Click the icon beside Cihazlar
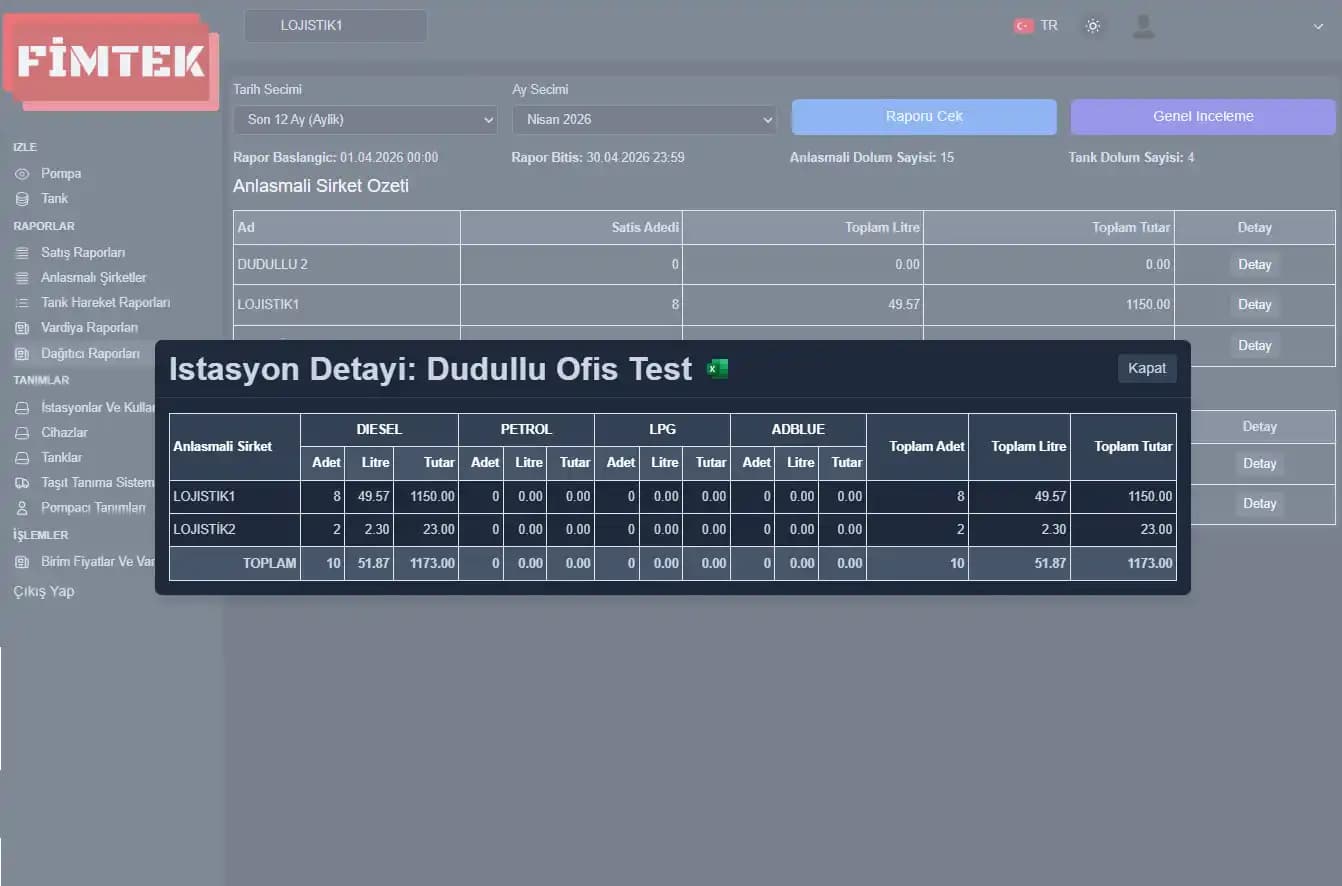This screenshot has height=886, width=1342. (22, 433)
